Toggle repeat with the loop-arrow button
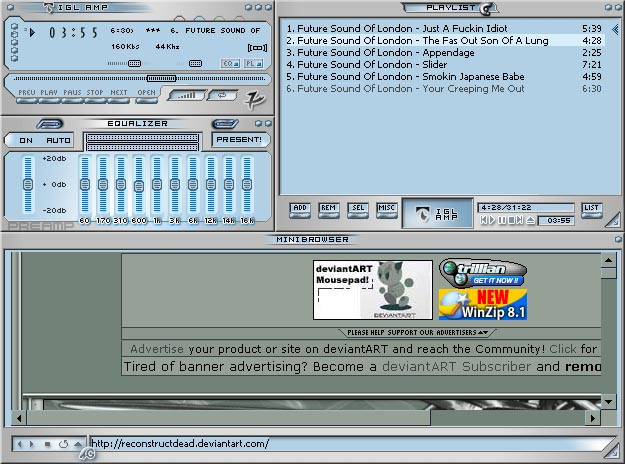This screenshot has width=625, height=464. (222, 95)
